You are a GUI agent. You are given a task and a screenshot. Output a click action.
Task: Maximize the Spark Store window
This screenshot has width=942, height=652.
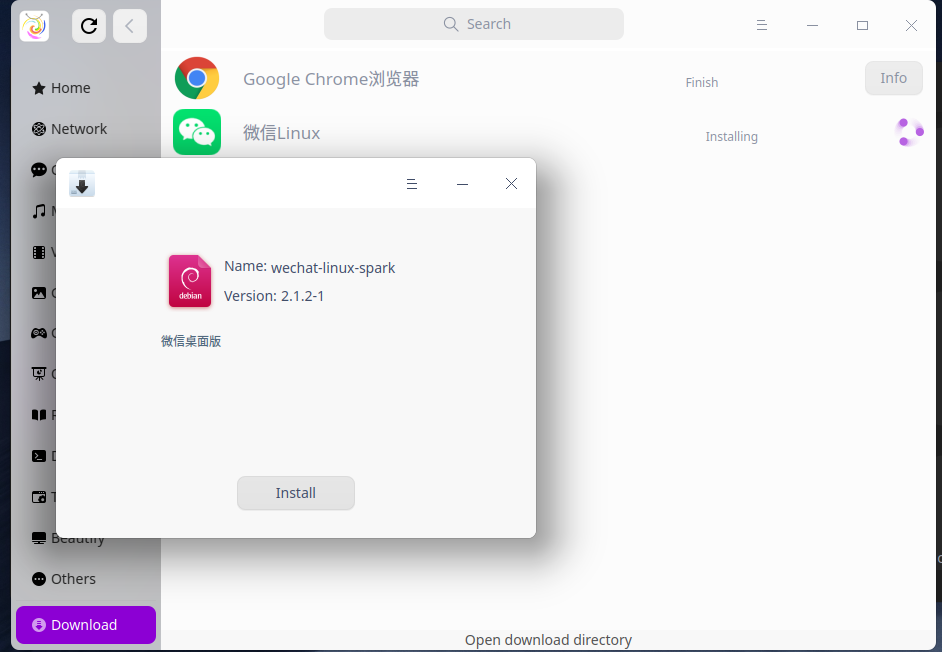(x=862, y=25)
